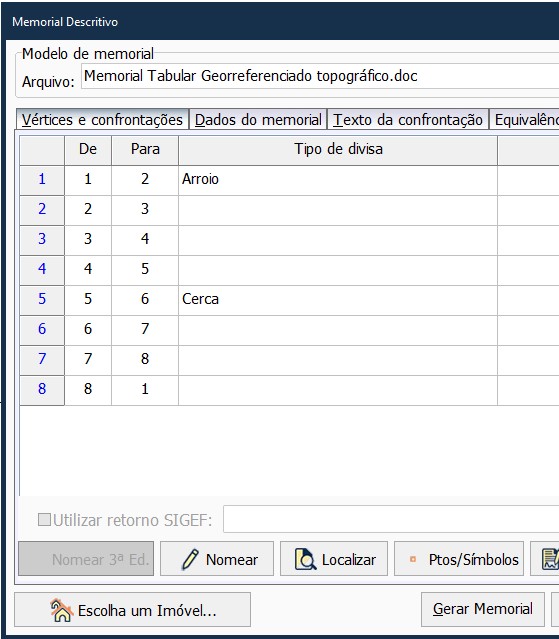Click the SIGEF return path field
This screenshot has width=559, height=639.
[391, 519]
